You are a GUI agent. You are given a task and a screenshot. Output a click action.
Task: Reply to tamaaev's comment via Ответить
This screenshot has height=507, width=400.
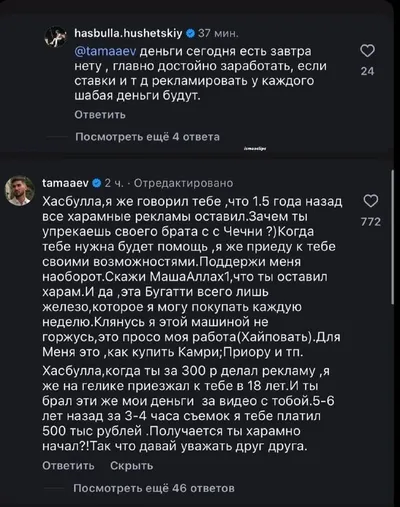click(x=68, y=466)
